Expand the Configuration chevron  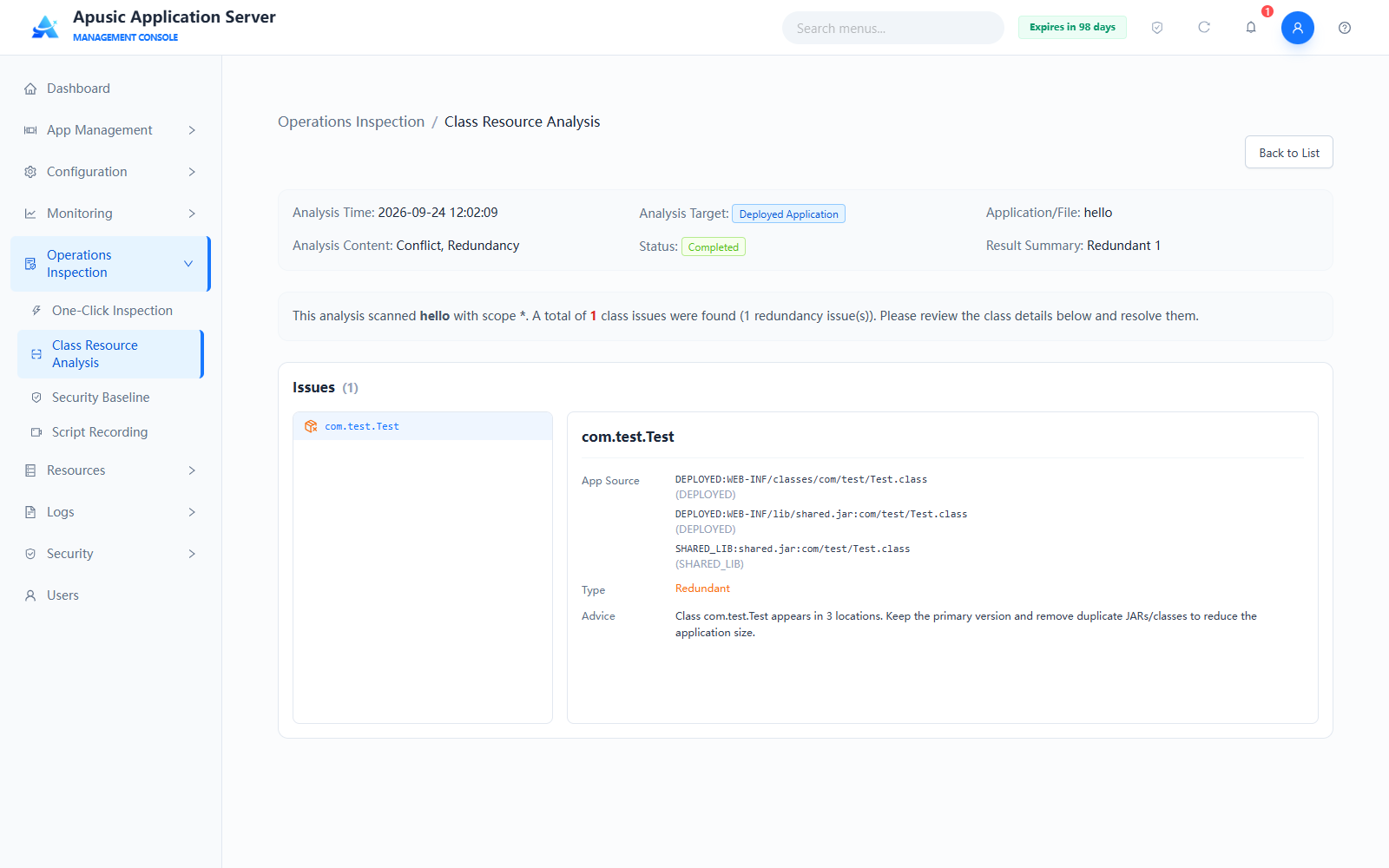[x=192, y=172]
